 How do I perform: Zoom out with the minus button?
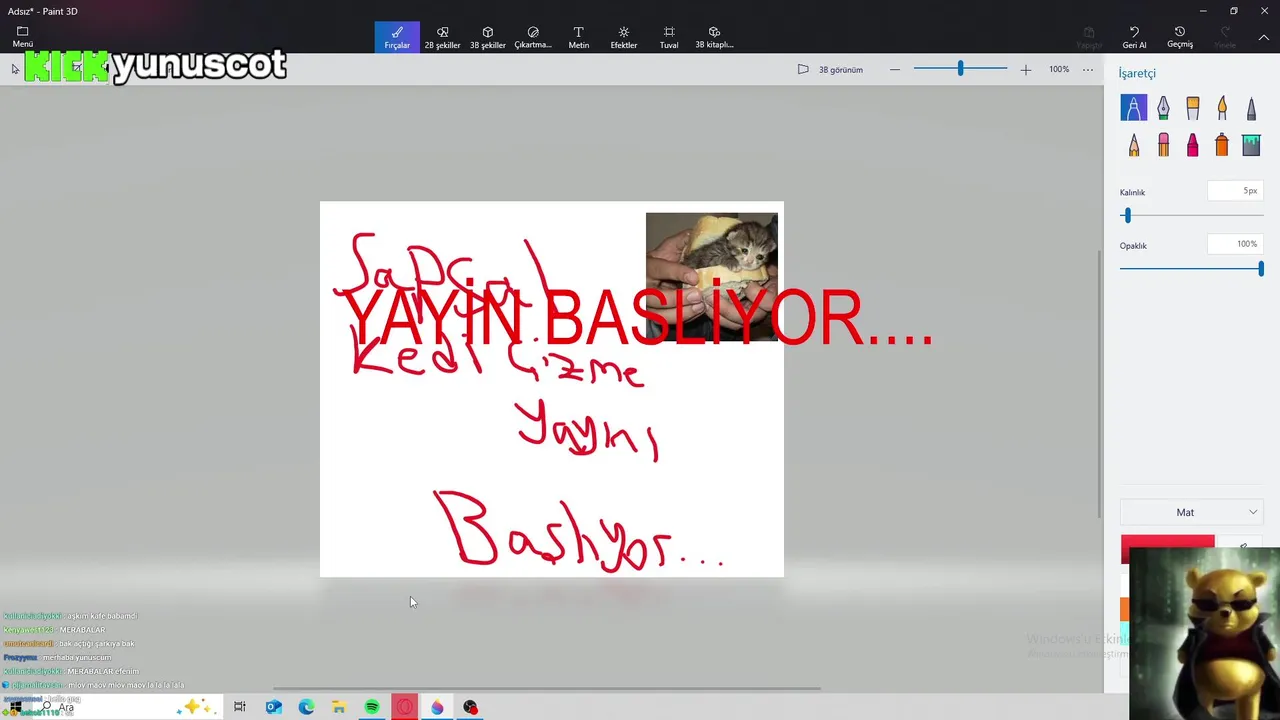coord(895,70)
